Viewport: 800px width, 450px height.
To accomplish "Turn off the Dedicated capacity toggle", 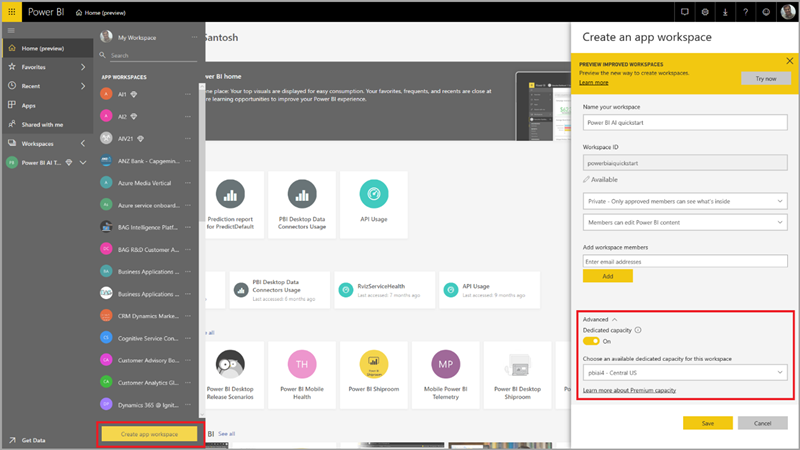I will (x=591, y=341).
